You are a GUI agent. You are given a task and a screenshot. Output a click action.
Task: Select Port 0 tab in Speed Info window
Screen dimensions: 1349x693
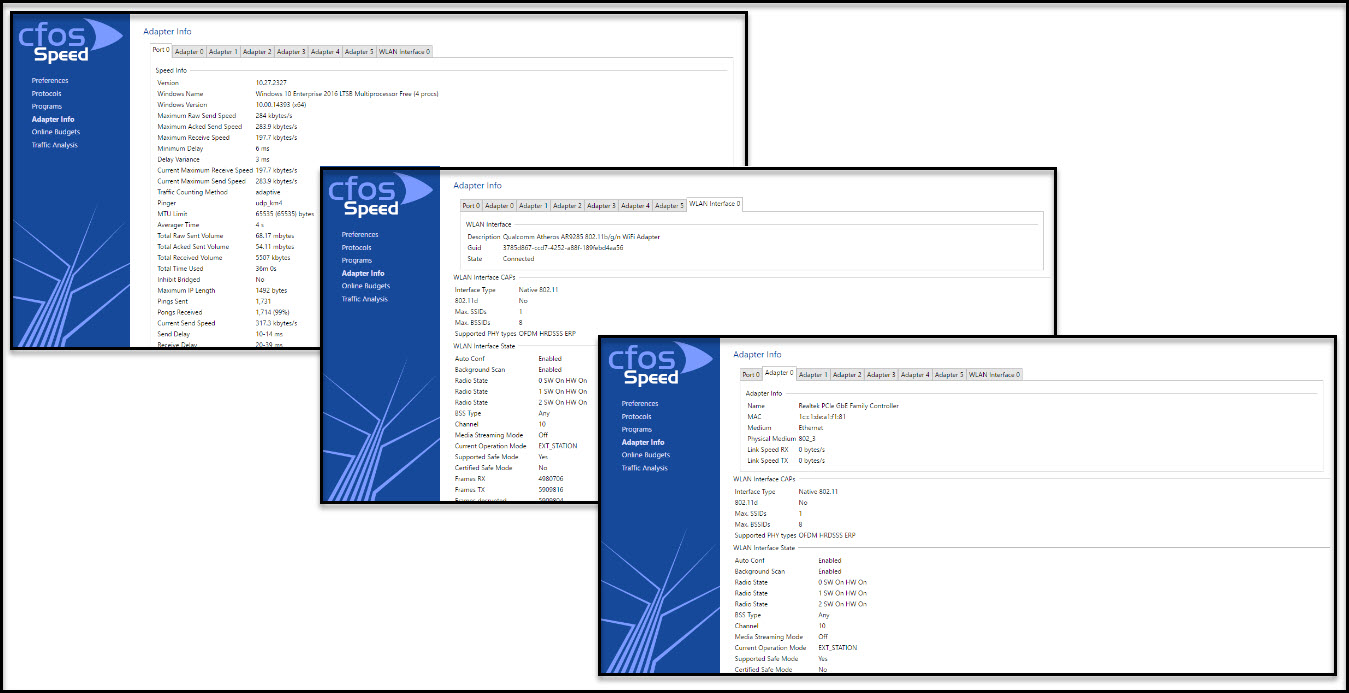[161, 51]
